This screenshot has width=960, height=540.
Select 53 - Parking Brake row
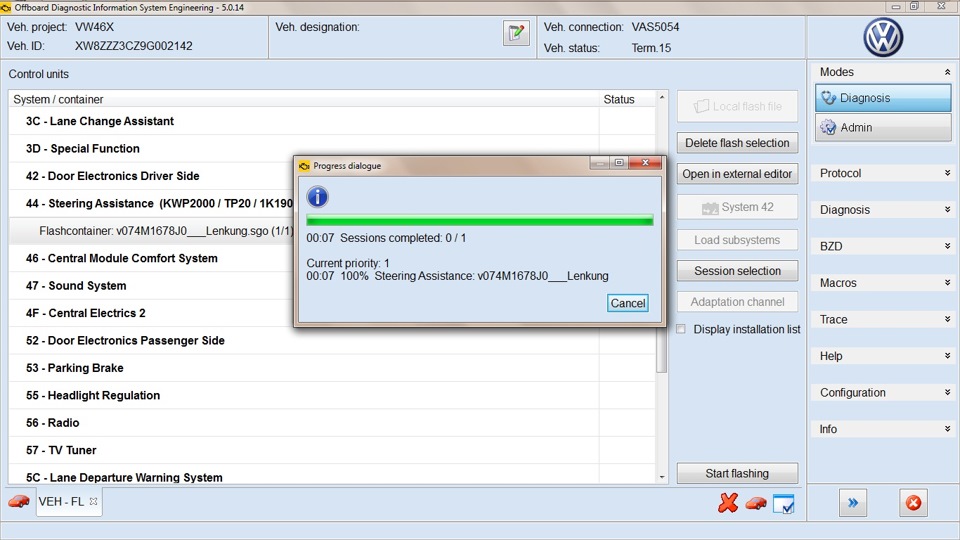point(332,368)
